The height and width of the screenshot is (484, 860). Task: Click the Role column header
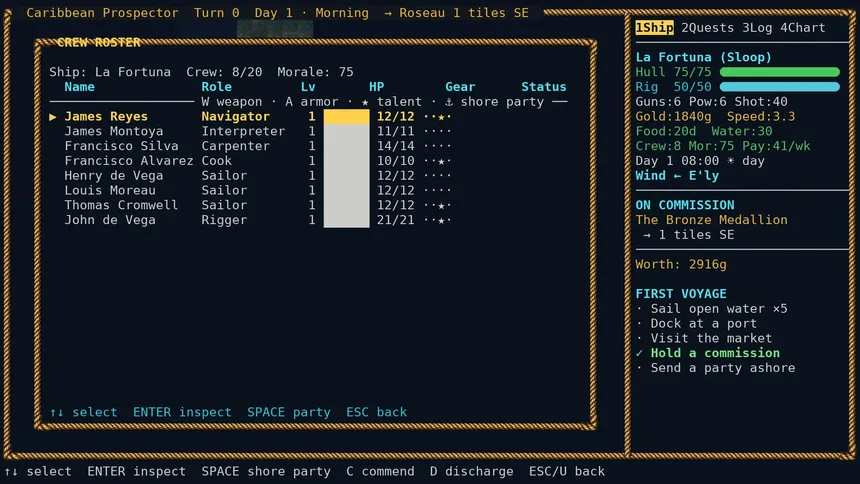(216, 87)
